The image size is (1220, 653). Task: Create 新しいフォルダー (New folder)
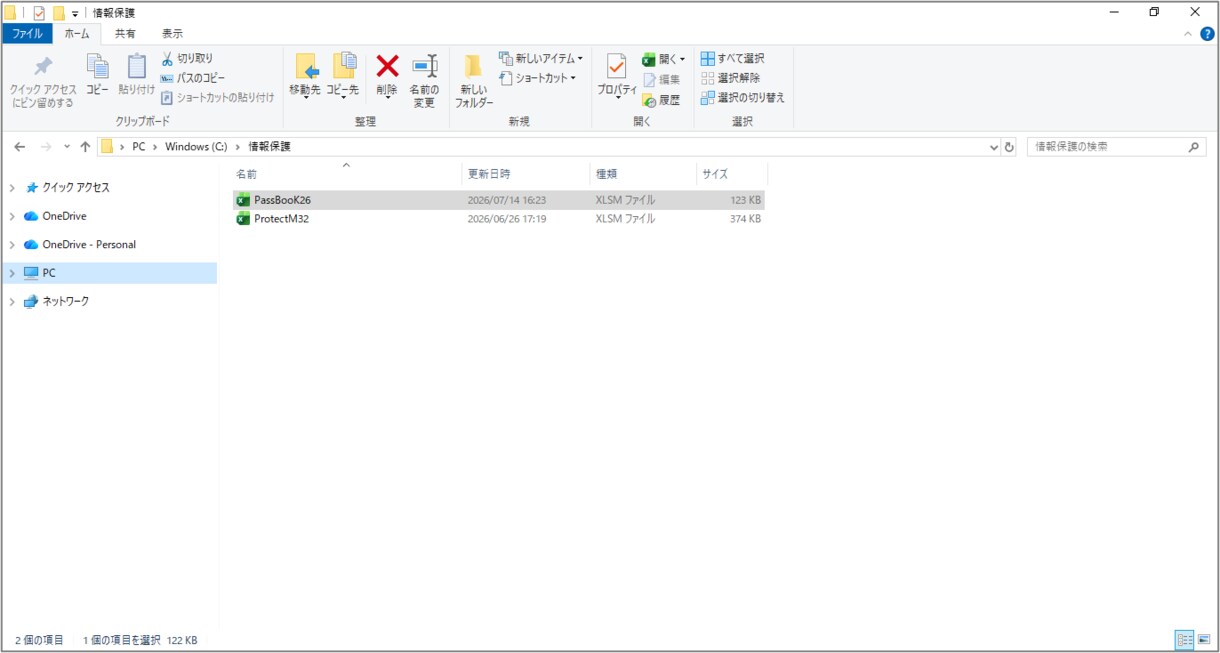click(474, 82)
